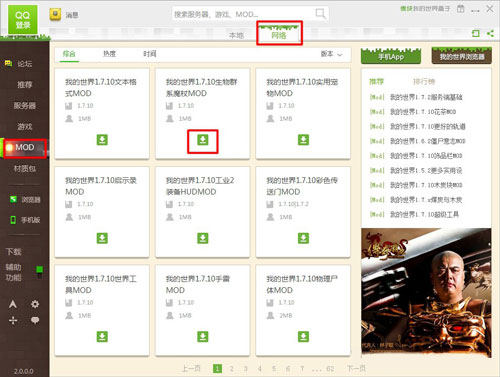Go to page 6
500x377 pixels.
point(288,369)
